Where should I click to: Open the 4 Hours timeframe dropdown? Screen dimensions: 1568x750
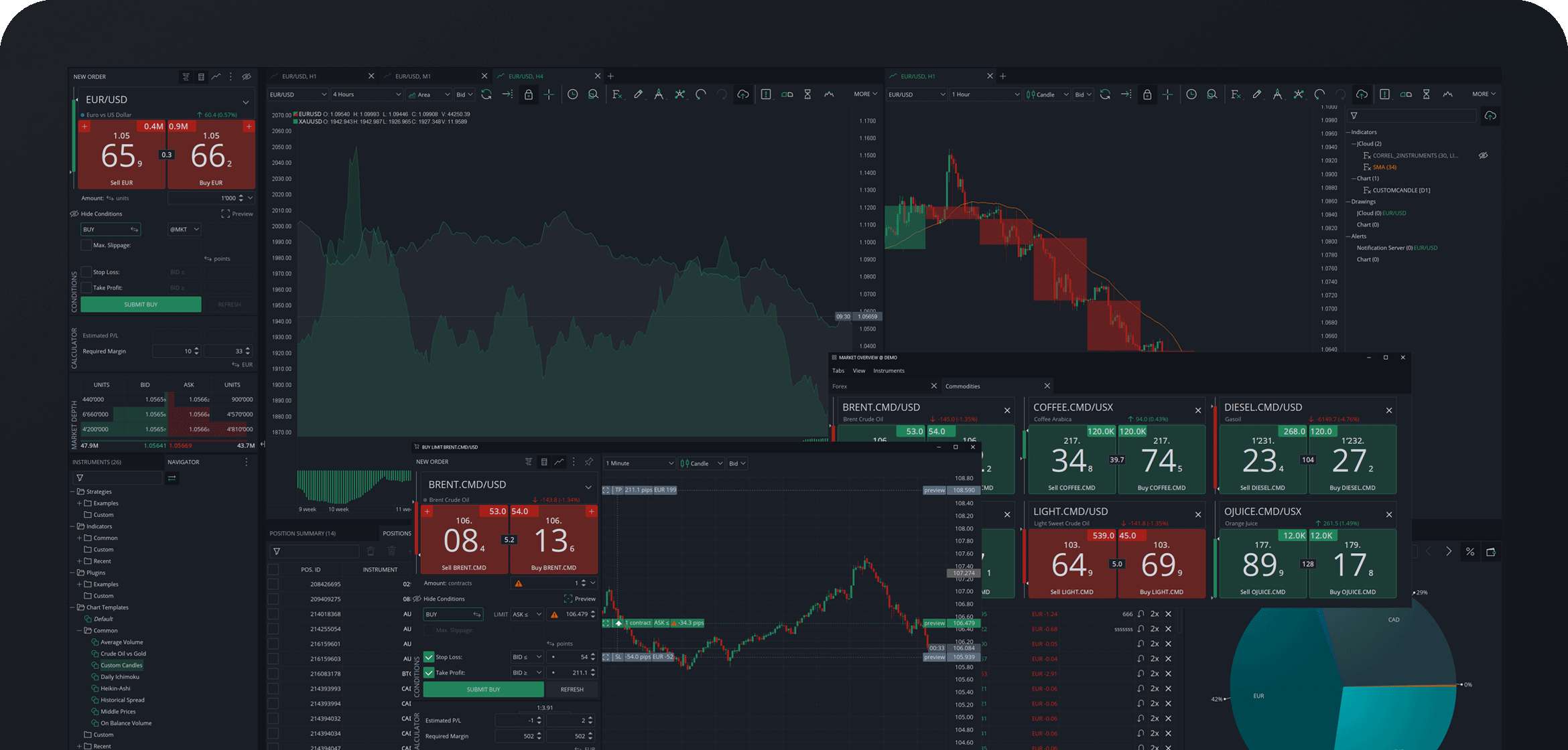[x=367, y=94]
